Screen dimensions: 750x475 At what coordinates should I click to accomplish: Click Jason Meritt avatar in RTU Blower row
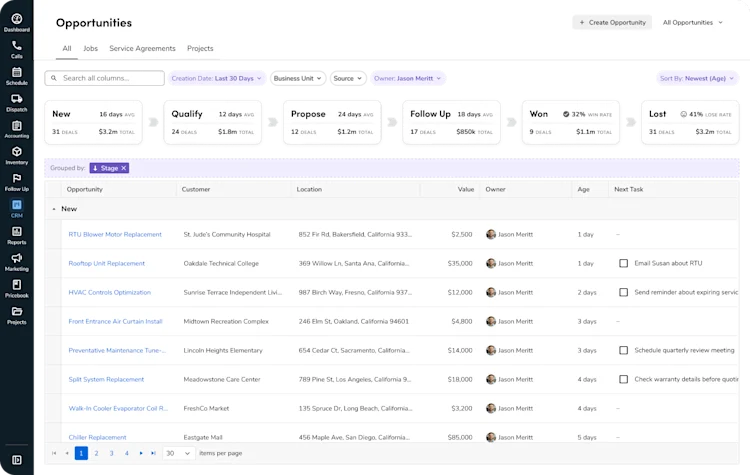[x=491, y=234]
